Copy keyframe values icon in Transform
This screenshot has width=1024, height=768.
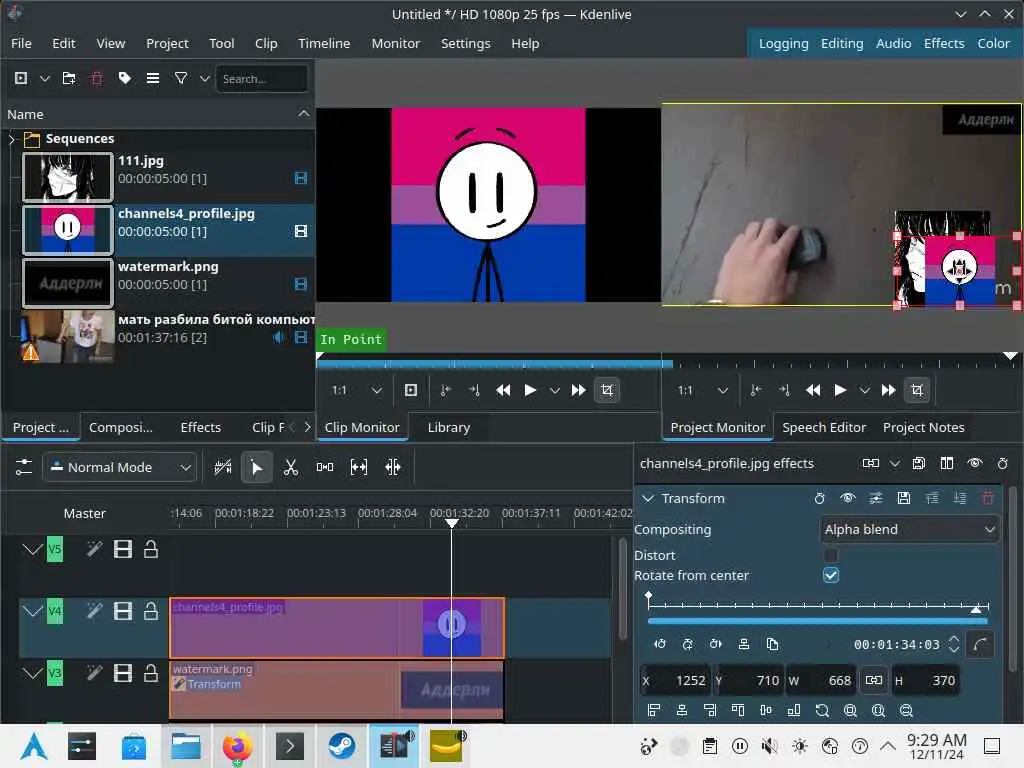pyautogui.click(x=772, y=645)
